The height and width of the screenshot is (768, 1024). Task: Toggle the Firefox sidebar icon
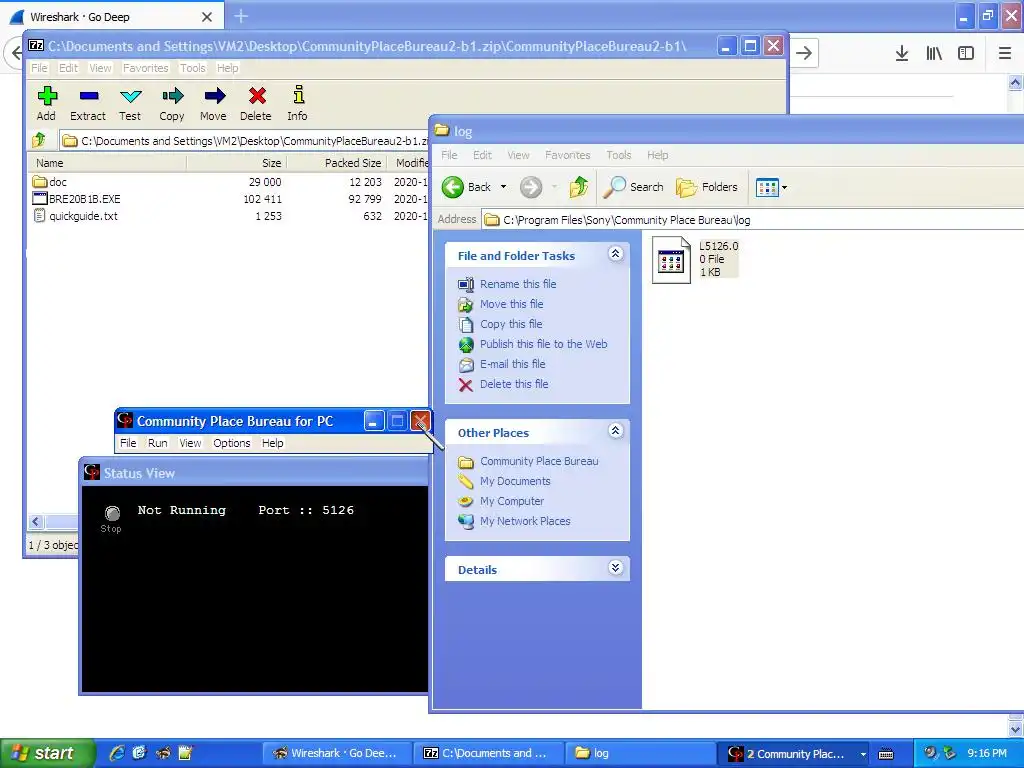point(966,53)
